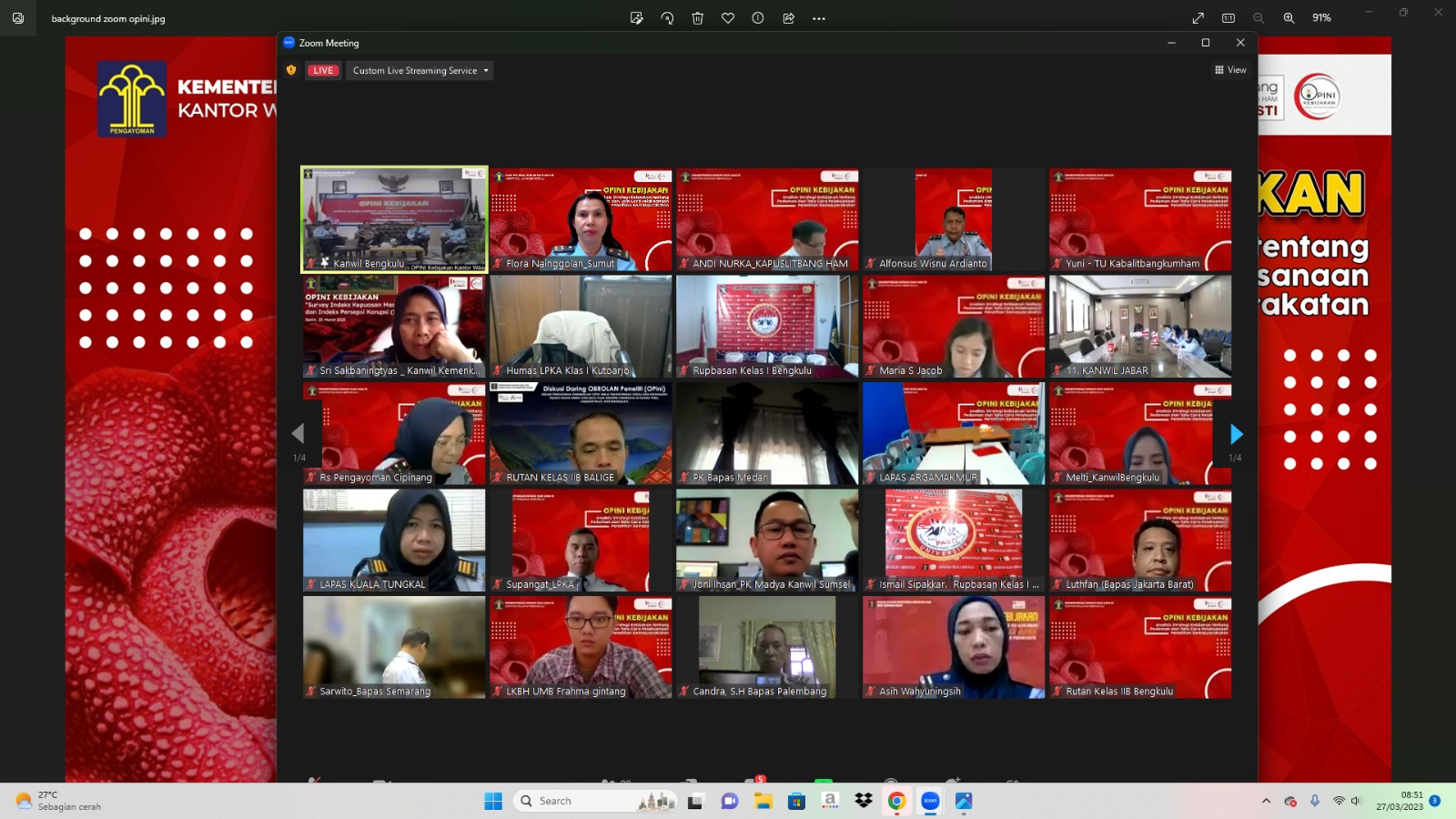Image resolution: width=1456 pixels, height=819 pixels.
Task: Show hidden system tray icons chevron
Action: 1266,801
